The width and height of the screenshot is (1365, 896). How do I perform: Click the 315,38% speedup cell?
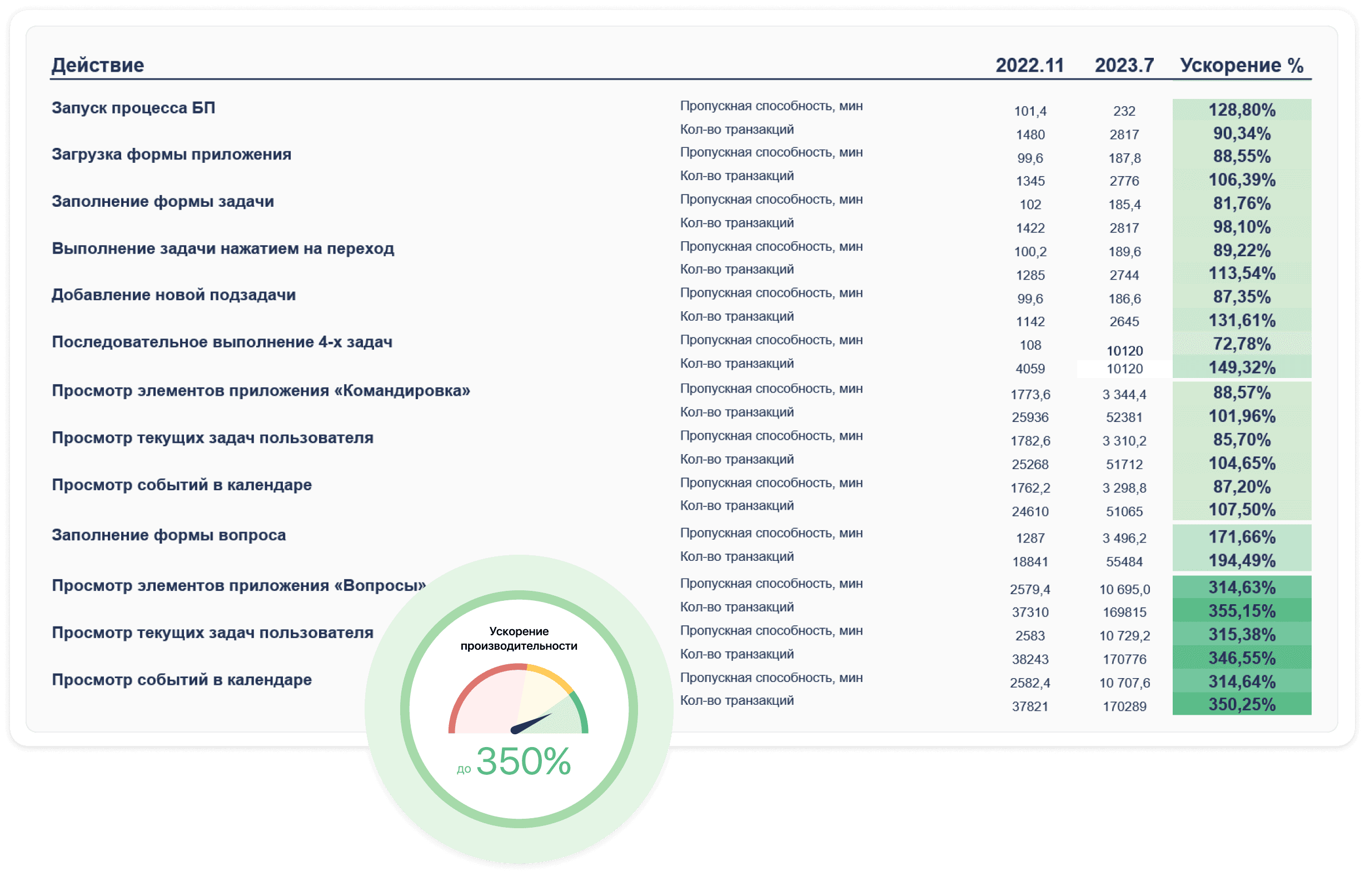point(1242,635)
